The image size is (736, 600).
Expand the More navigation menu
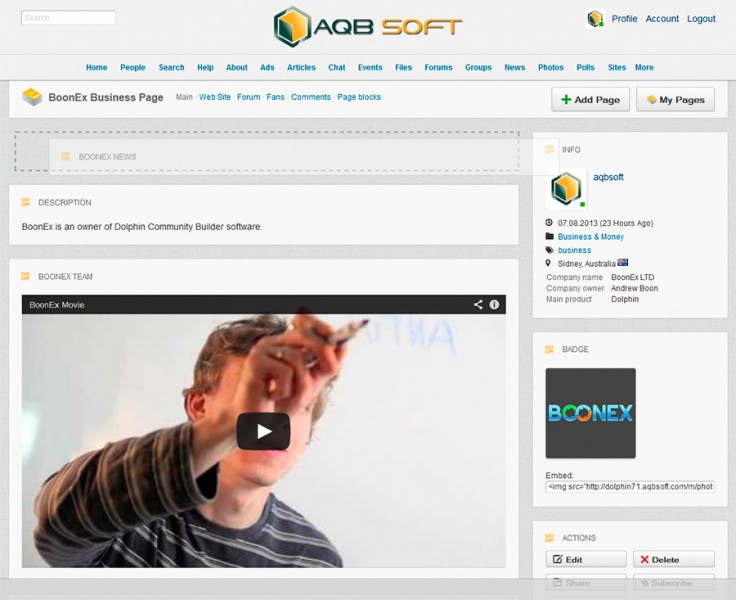click(644, 67)
